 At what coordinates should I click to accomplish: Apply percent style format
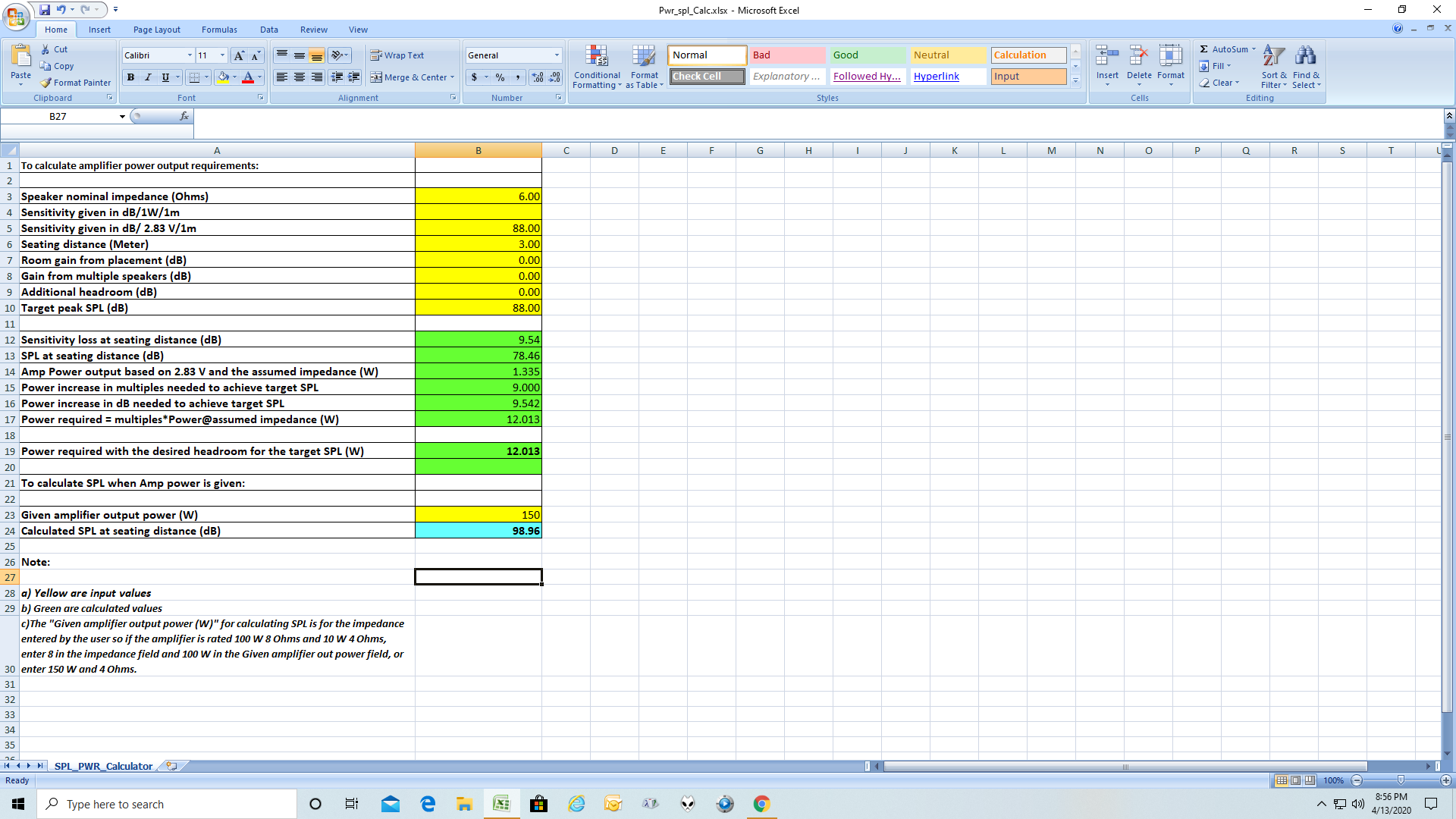coord(500,77)
